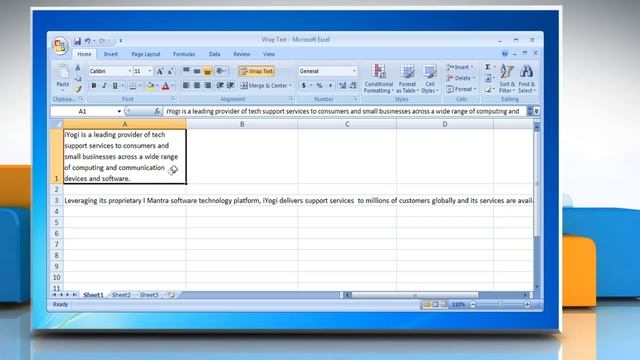
Task: Toggle Center horizontal alignment
Action: point(197,85)
